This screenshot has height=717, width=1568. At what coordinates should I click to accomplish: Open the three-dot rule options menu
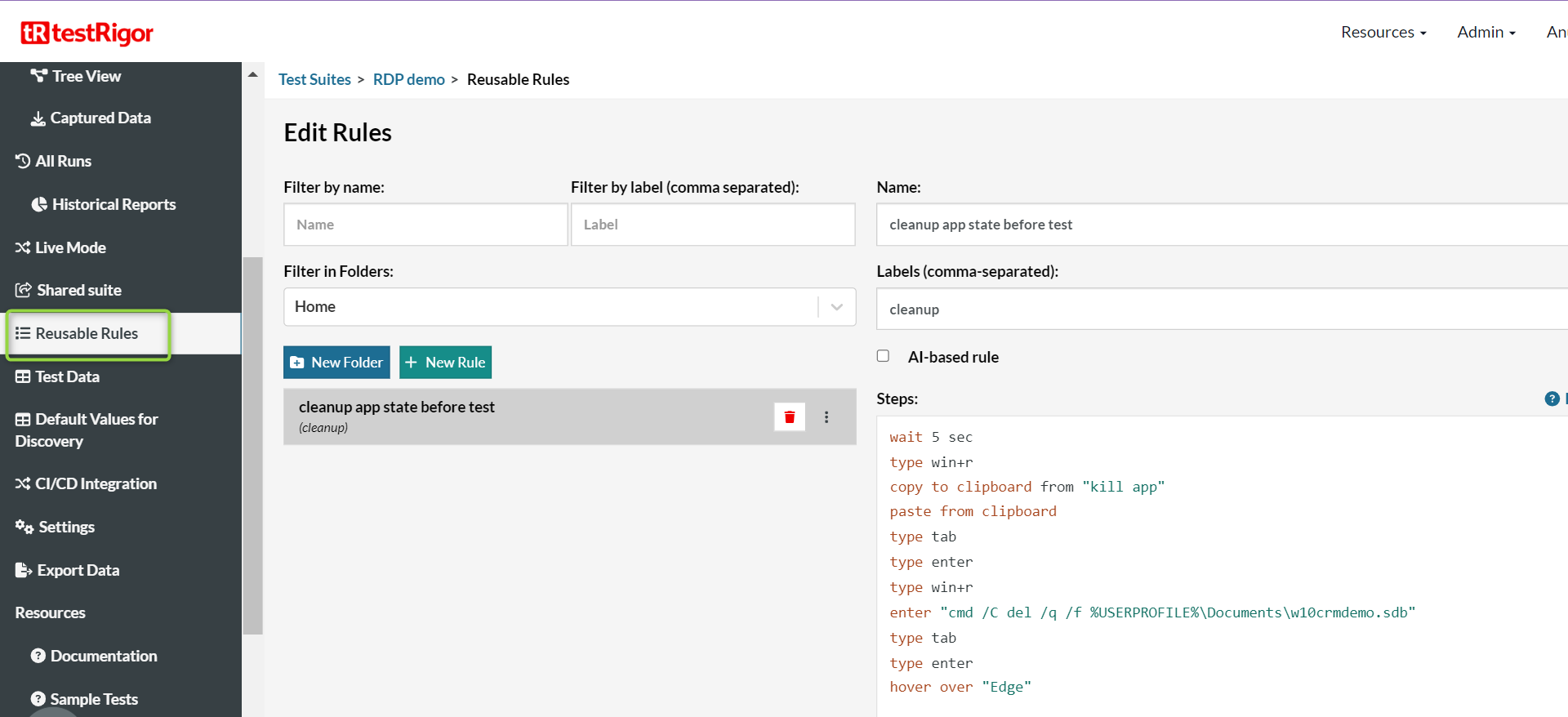(x=826, y=417)
